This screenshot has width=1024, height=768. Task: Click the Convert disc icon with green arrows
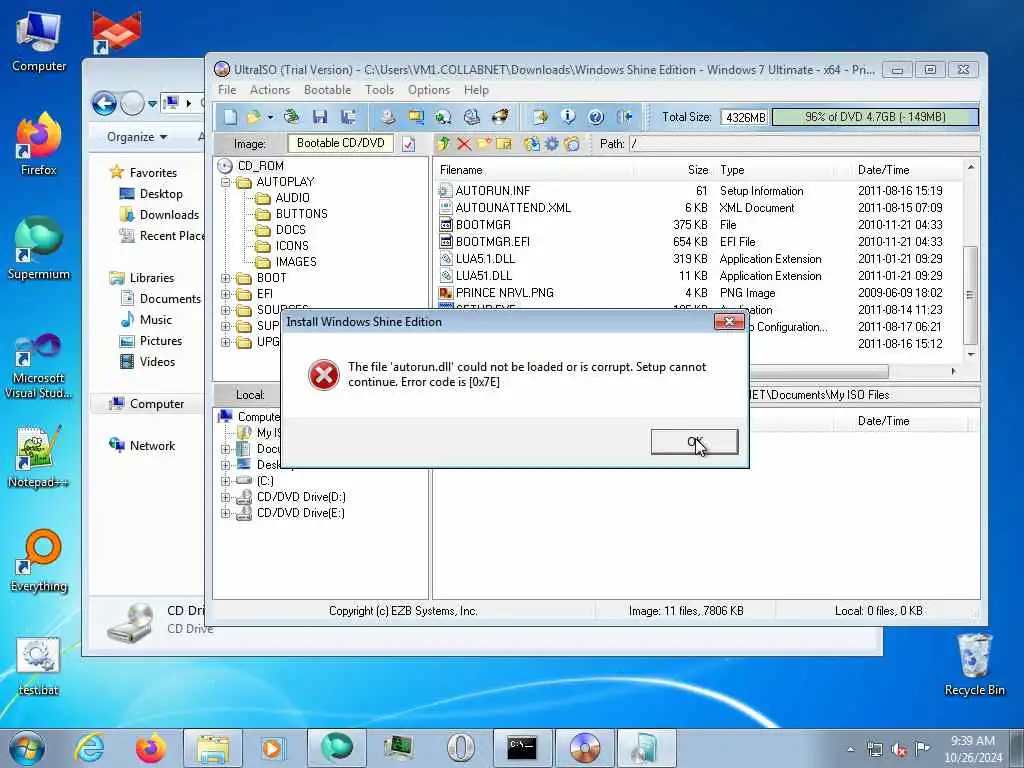443,117
